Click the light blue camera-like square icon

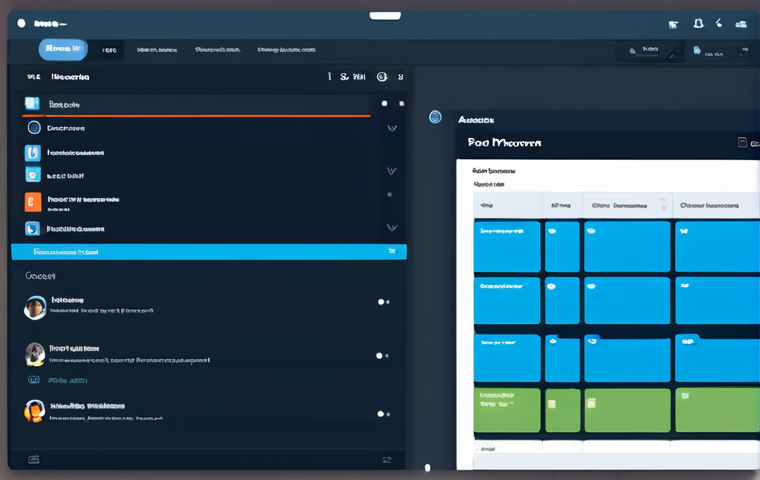33,174
